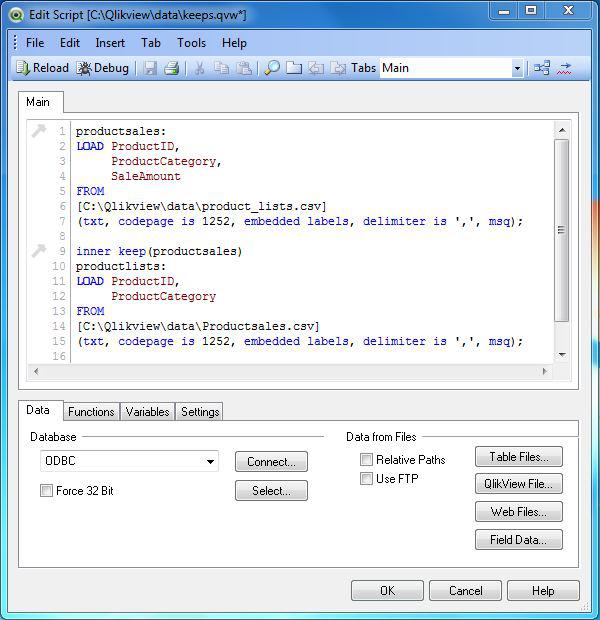This screenshot has width=600, height=620.
Task: Click the Web Files... button
Action: pyautogui.click(x=519, y=512)
